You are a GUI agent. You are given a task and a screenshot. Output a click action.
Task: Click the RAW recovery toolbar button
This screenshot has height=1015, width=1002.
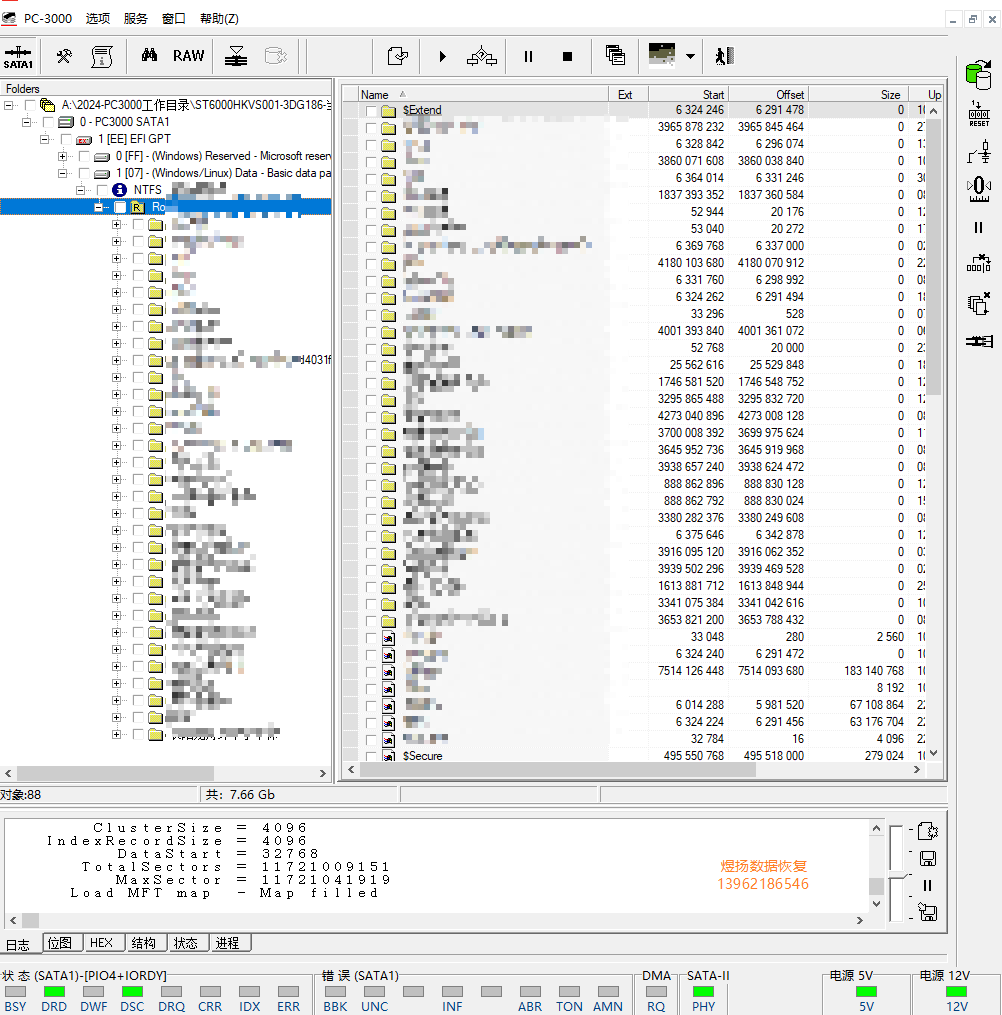tap(188, 56)
